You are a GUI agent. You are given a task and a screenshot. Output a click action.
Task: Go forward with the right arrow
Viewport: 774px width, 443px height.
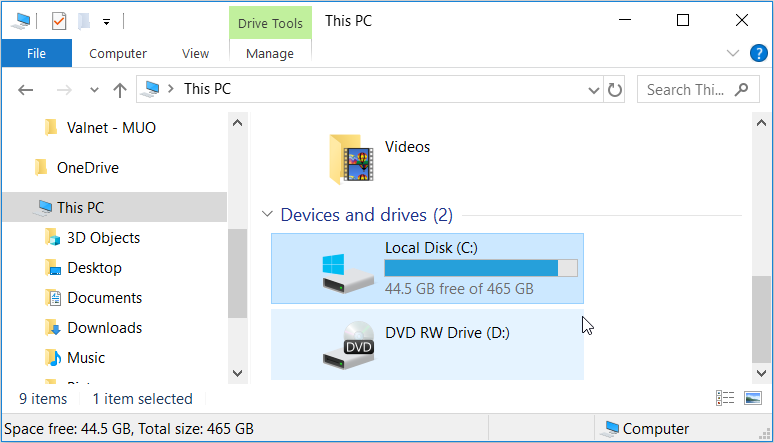point(64,90)
